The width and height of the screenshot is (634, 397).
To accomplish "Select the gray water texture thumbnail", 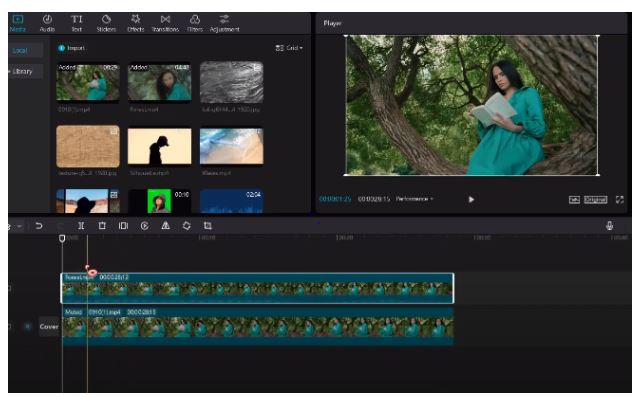I will tap(231, 82).
